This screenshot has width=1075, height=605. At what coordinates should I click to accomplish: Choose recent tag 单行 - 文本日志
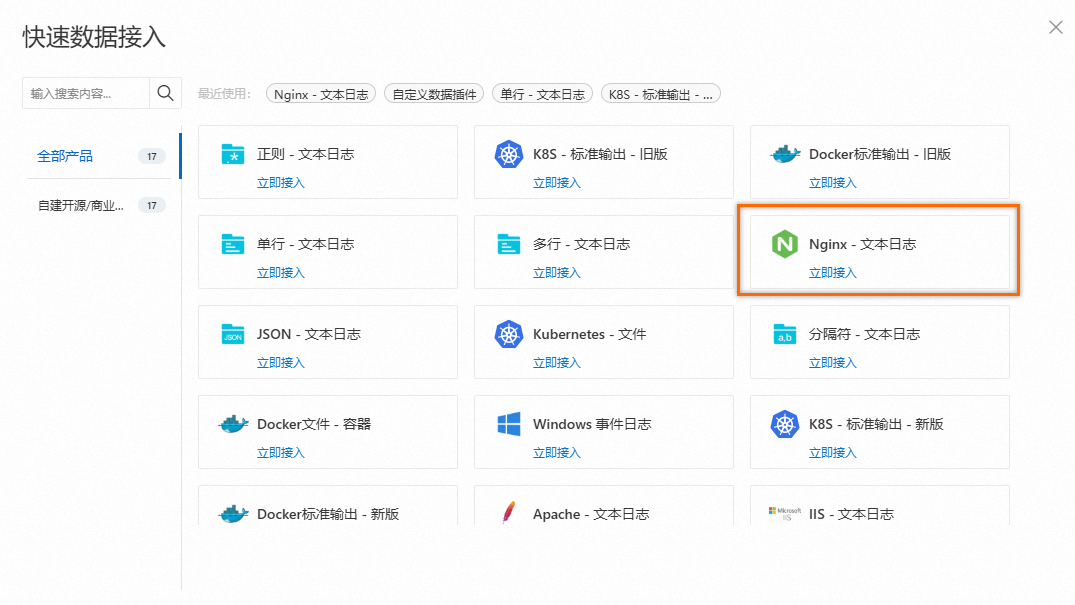(542, 94)
